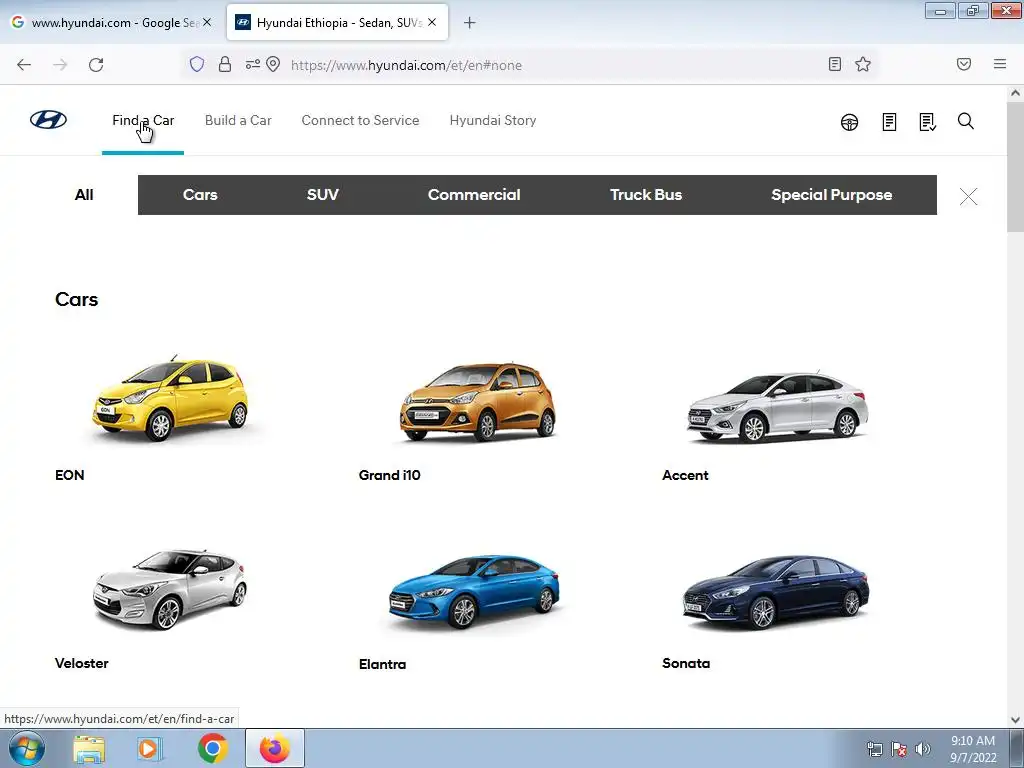Filter by the Cars category
The width and height of the screenshot is (1024, 768).
(x=200, y=195)
